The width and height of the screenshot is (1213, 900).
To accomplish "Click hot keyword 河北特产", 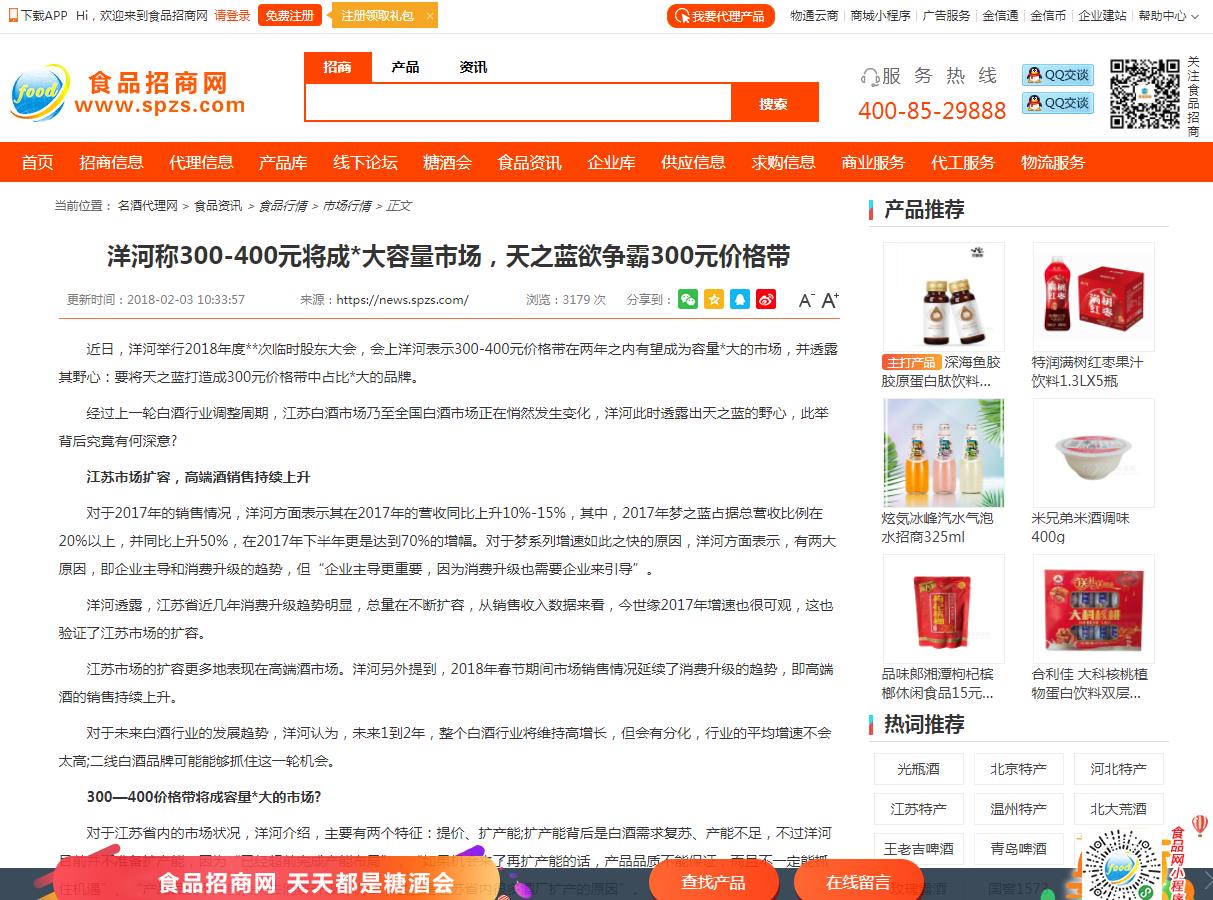I will [1118, 769].
